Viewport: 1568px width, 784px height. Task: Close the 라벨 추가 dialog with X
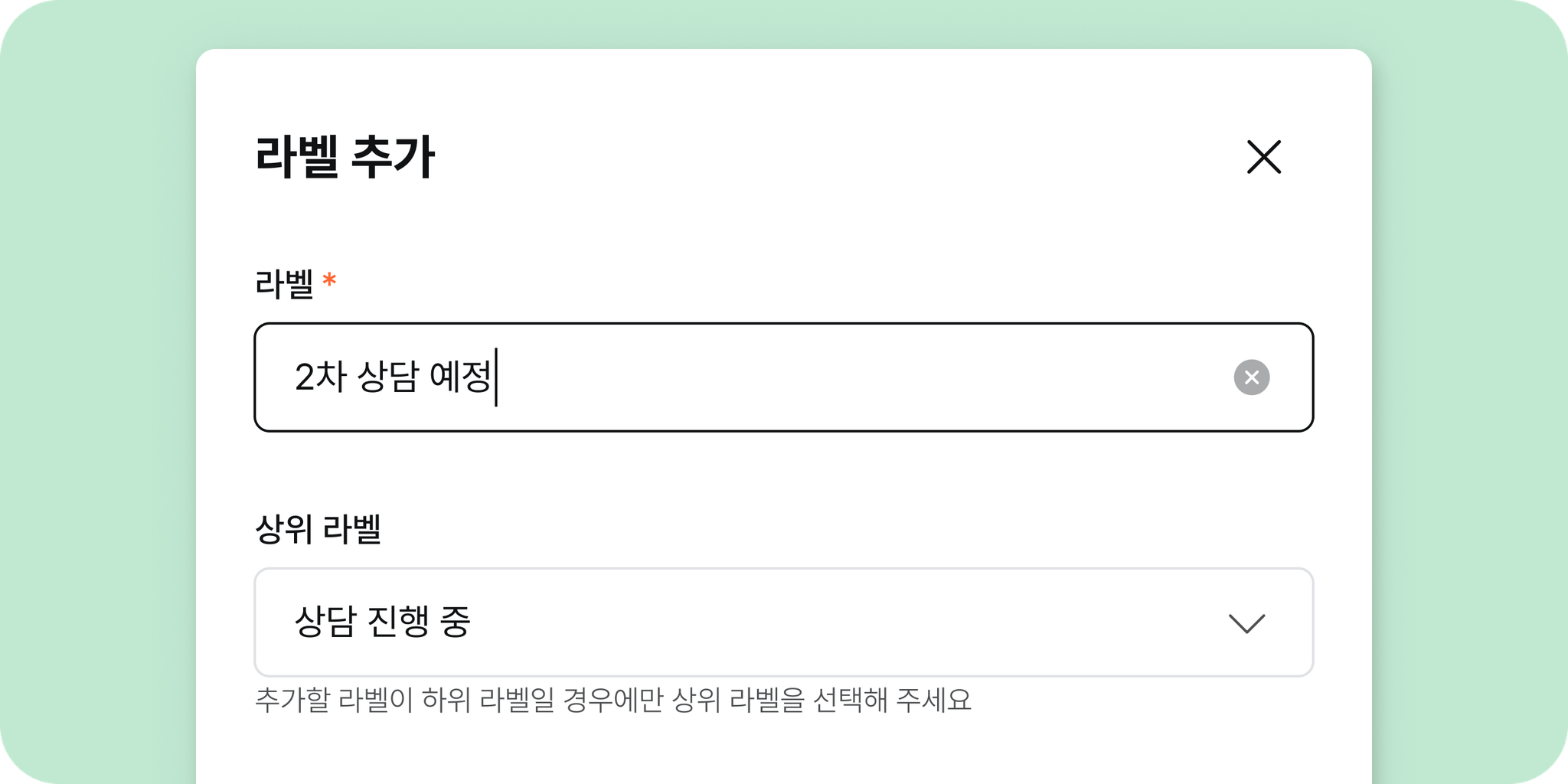click(1263, 157)
